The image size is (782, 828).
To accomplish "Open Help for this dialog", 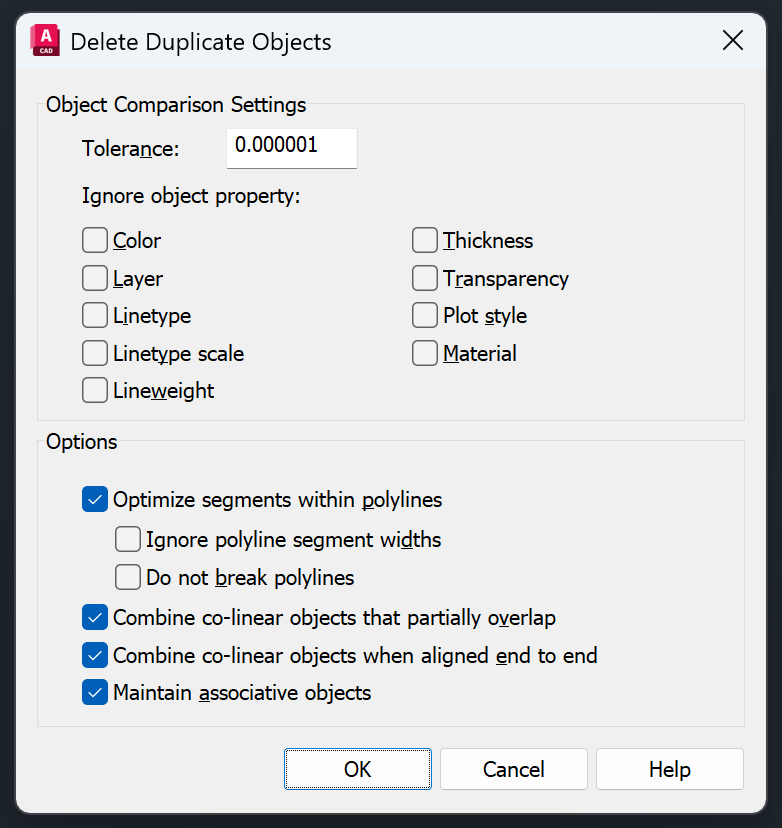I will click(669, 769).
